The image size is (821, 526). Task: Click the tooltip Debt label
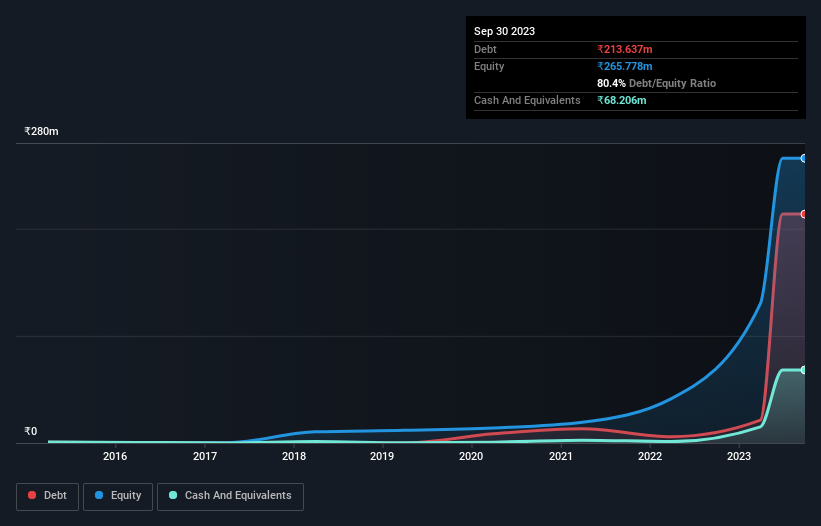coord(485,49)
